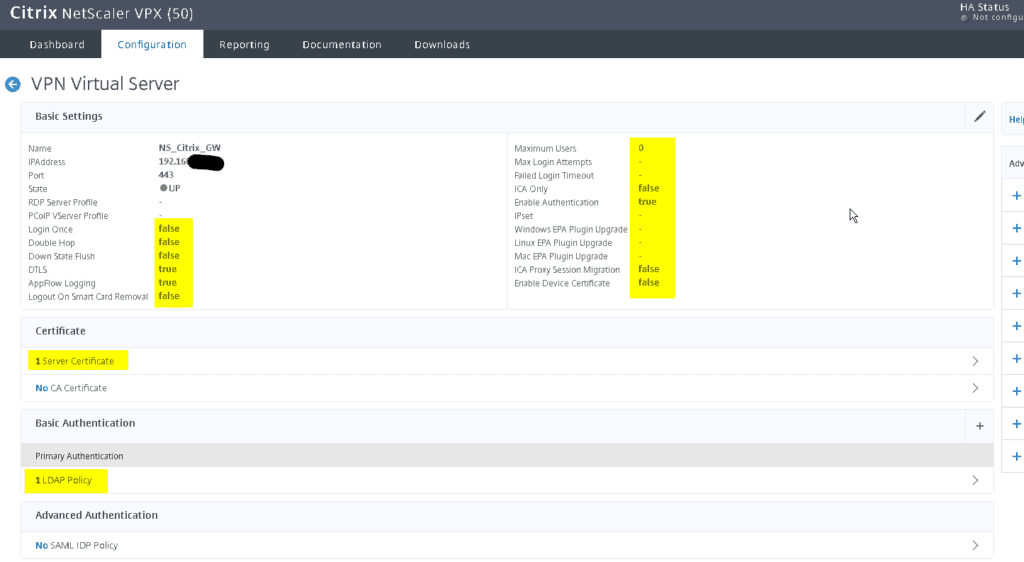Switch to the Configuration tab
This screenshot has width=1024, height=562.
(152, 44)
